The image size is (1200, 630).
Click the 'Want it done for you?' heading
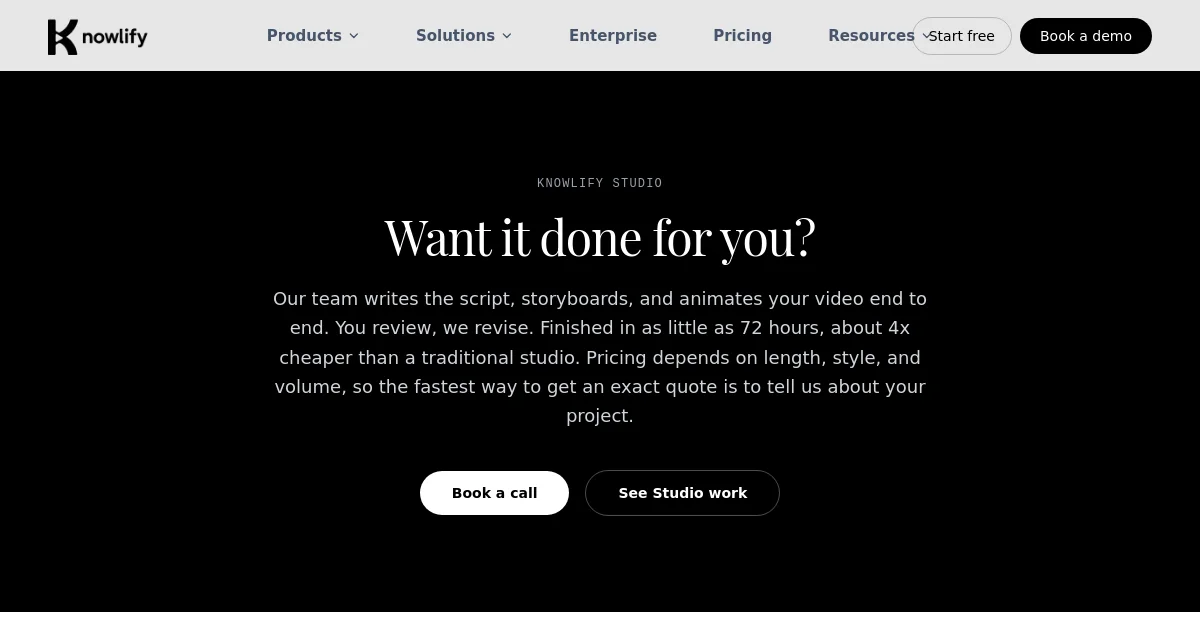600,238
